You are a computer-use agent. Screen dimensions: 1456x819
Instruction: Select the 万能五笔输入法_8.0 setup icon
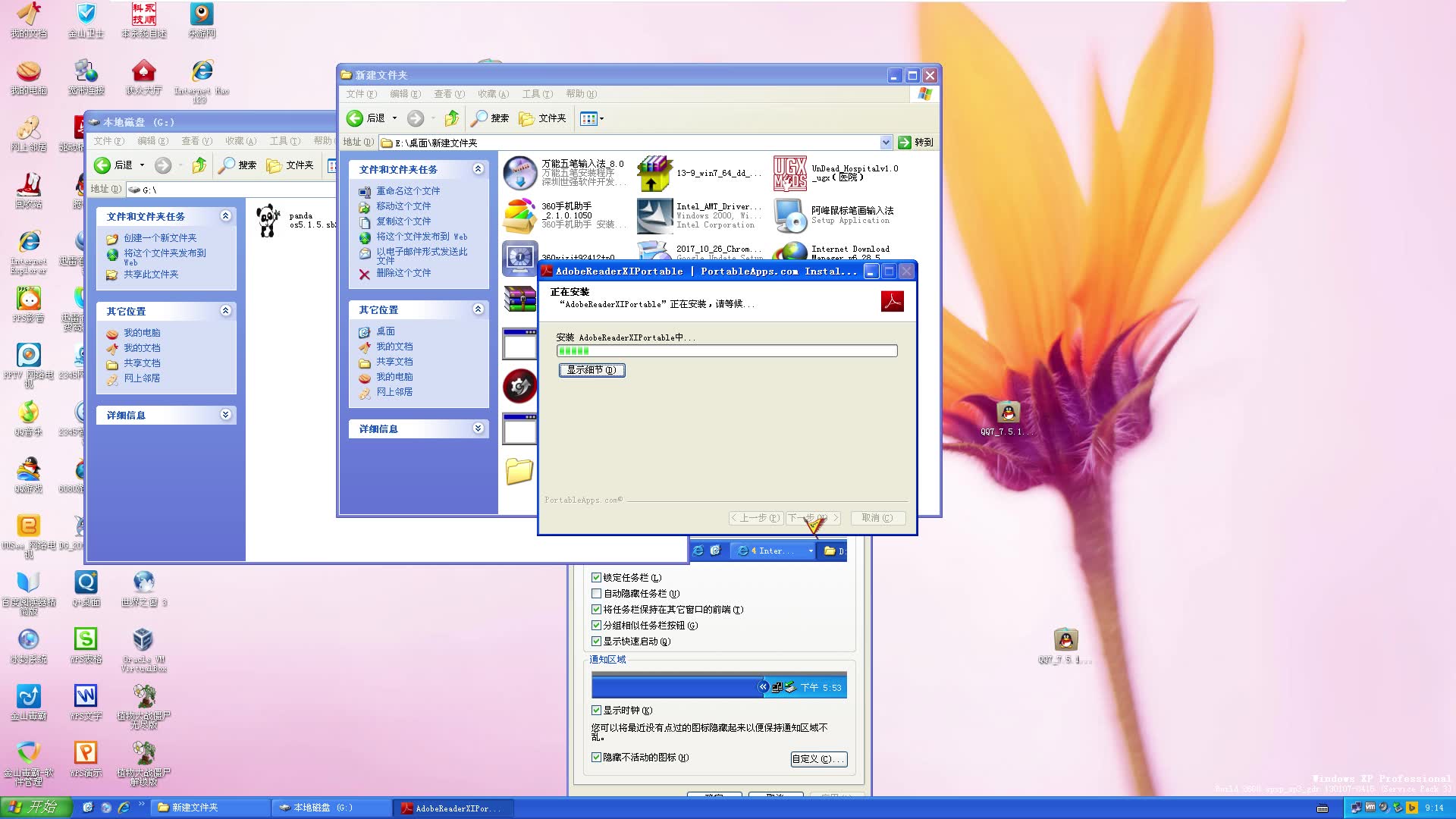(x=519, y=173)
